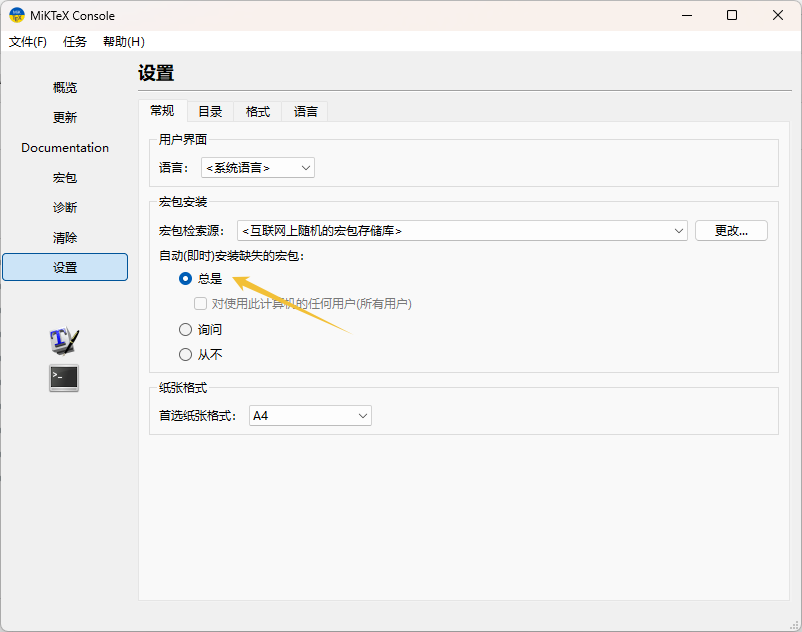Select the 总是 (Always) radio button
The height and width of the screenshot is (632, 802).
tap(185, 279)
